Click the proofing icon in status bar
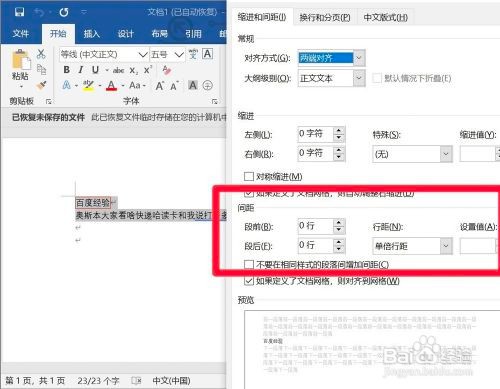This screenshot has height=389, width=500. tap(136, 381)
